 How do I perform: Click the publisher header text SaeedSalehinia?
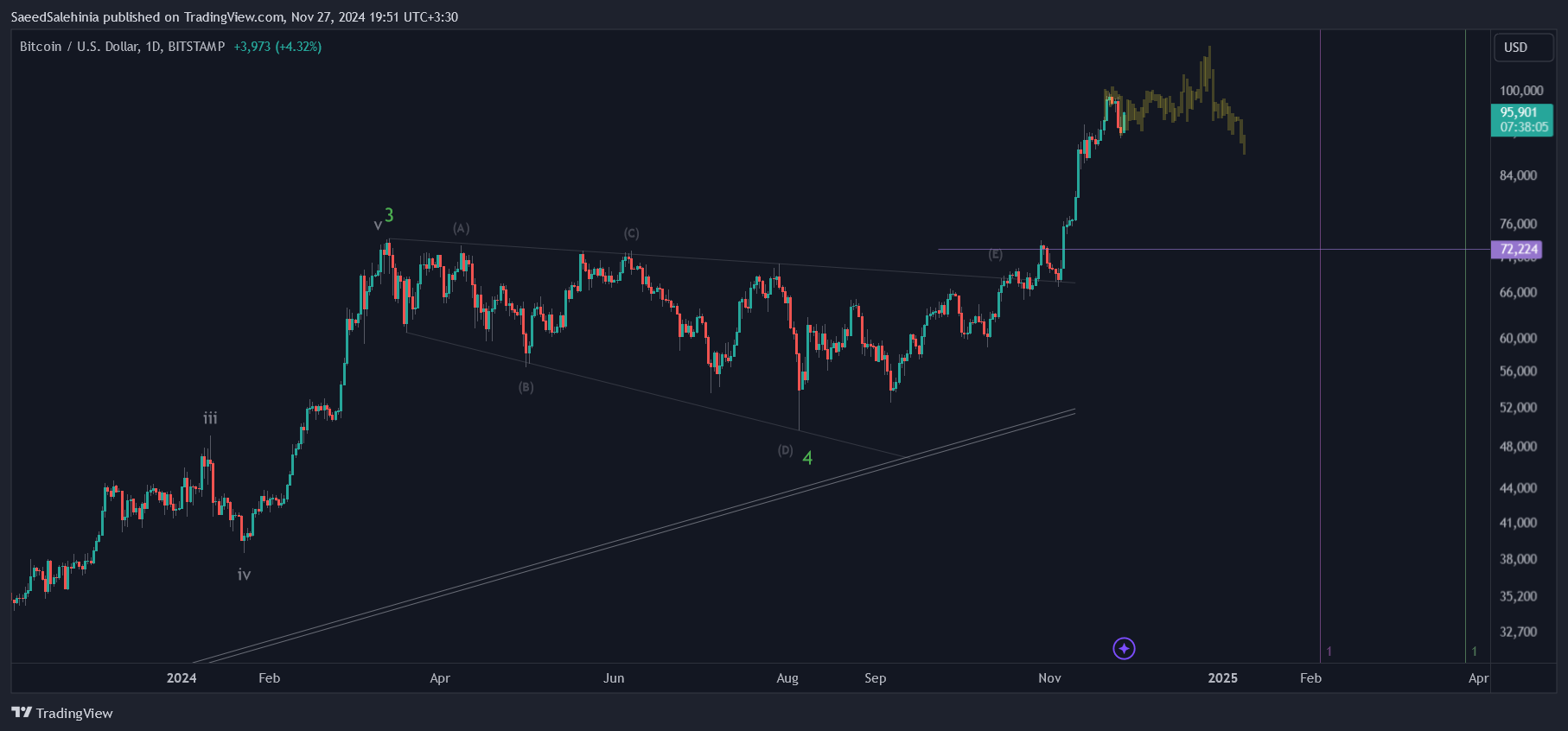[x=54, y=17]
